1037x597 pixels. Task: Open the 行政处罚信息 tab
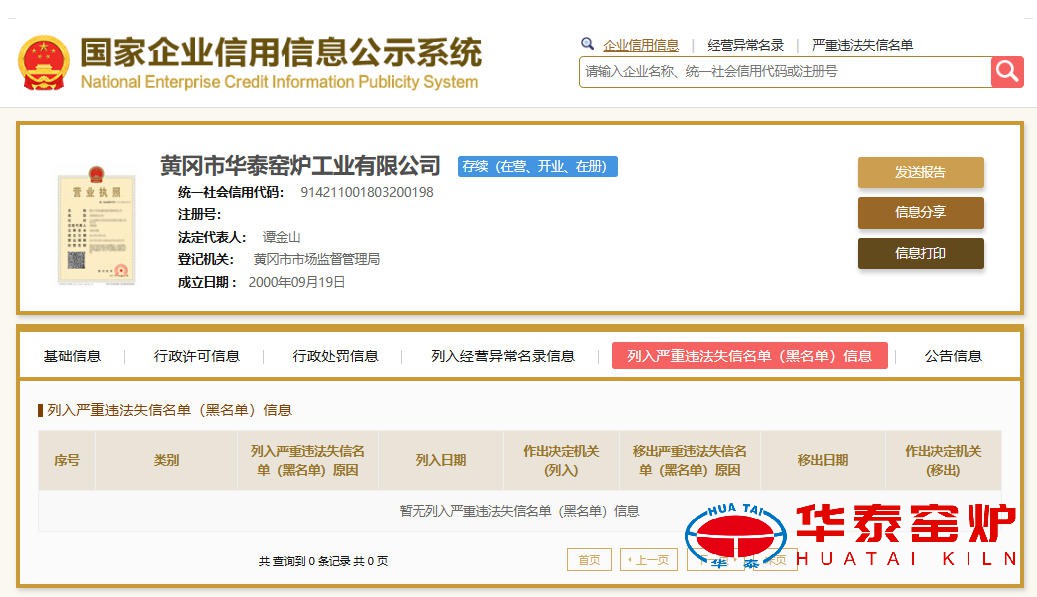coord(335,356)
